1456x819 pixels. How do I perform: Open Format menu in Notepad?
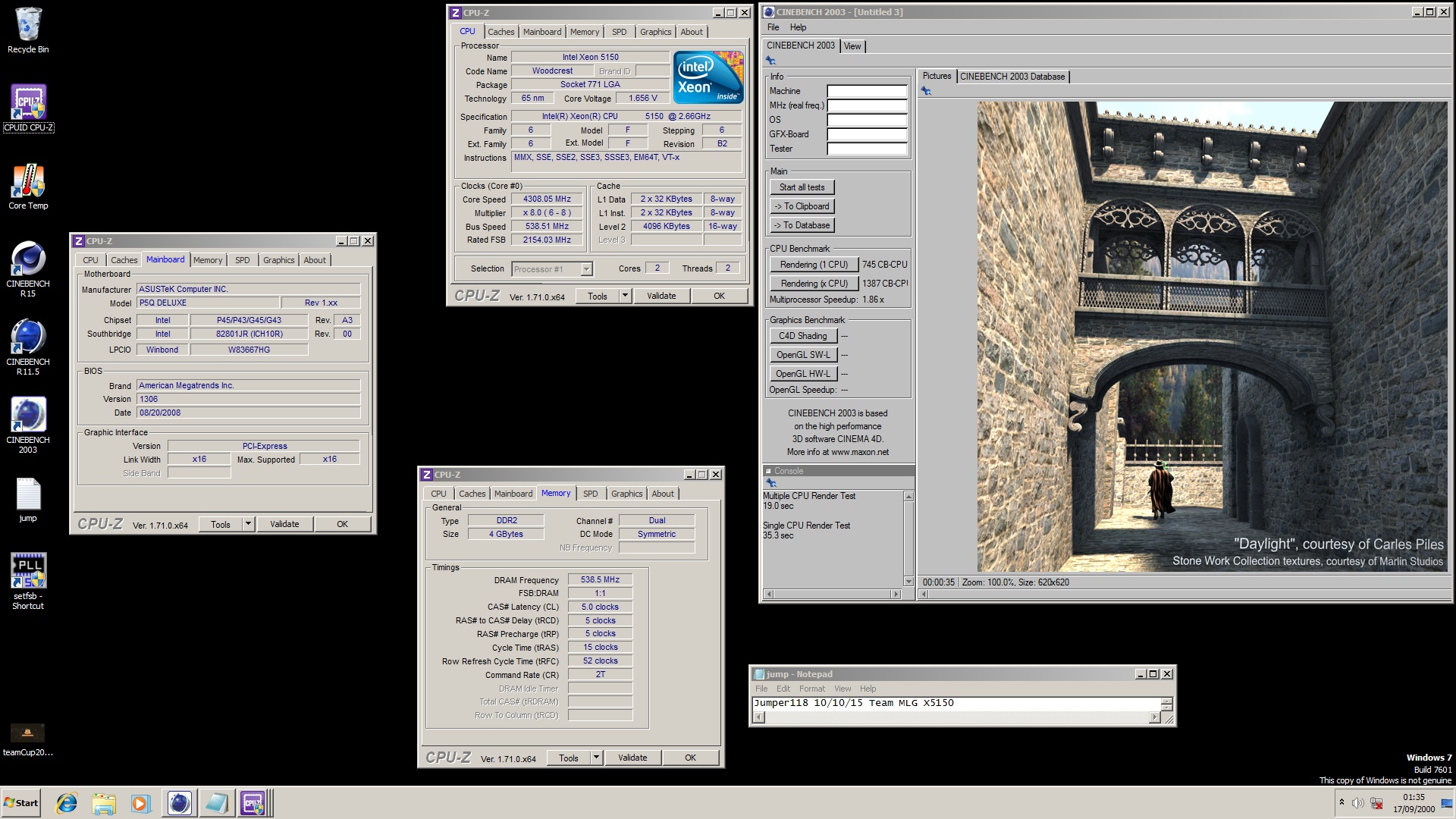pyautogui.click(x=811, y=689)
